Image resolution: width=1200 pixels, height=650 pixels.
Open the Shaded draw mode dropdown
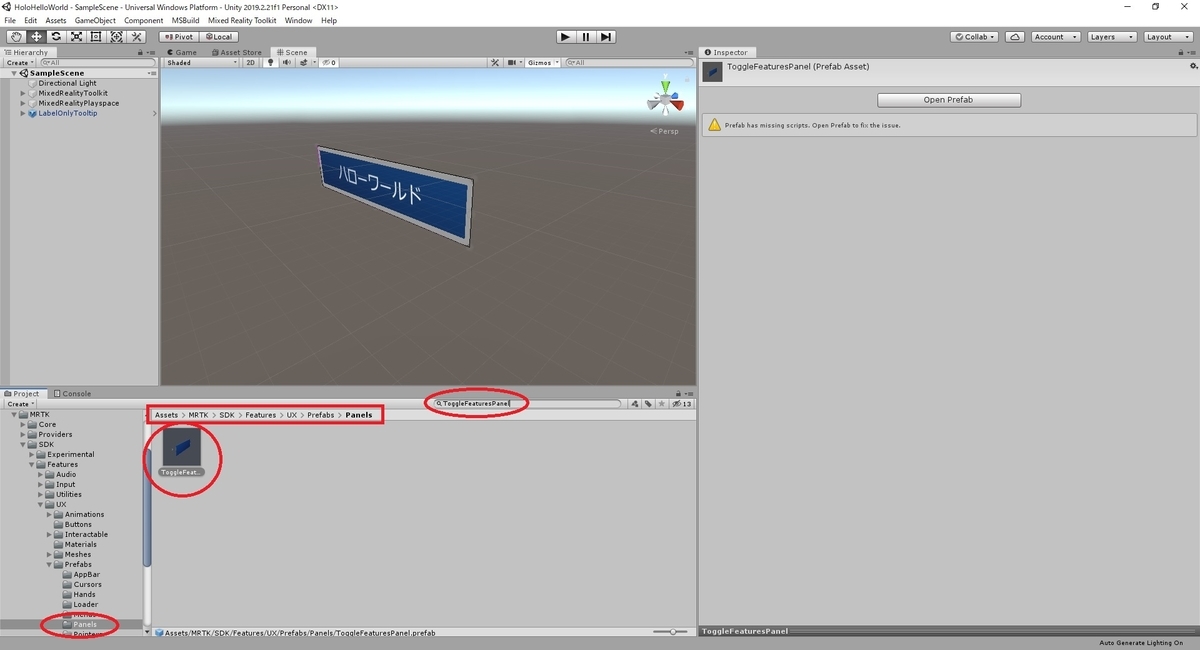pyautogui.click(x=202, y=62)
